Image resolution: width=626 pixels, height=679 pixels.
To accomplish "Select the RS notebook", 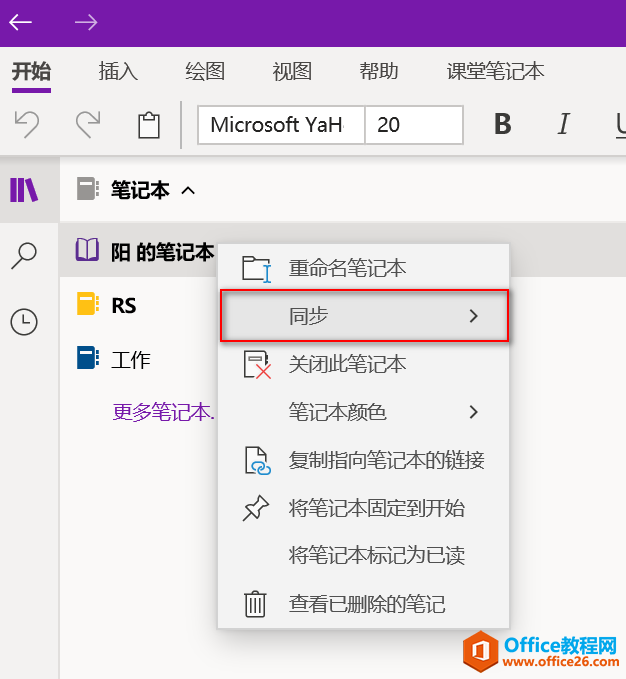I will tap(124, 306).
